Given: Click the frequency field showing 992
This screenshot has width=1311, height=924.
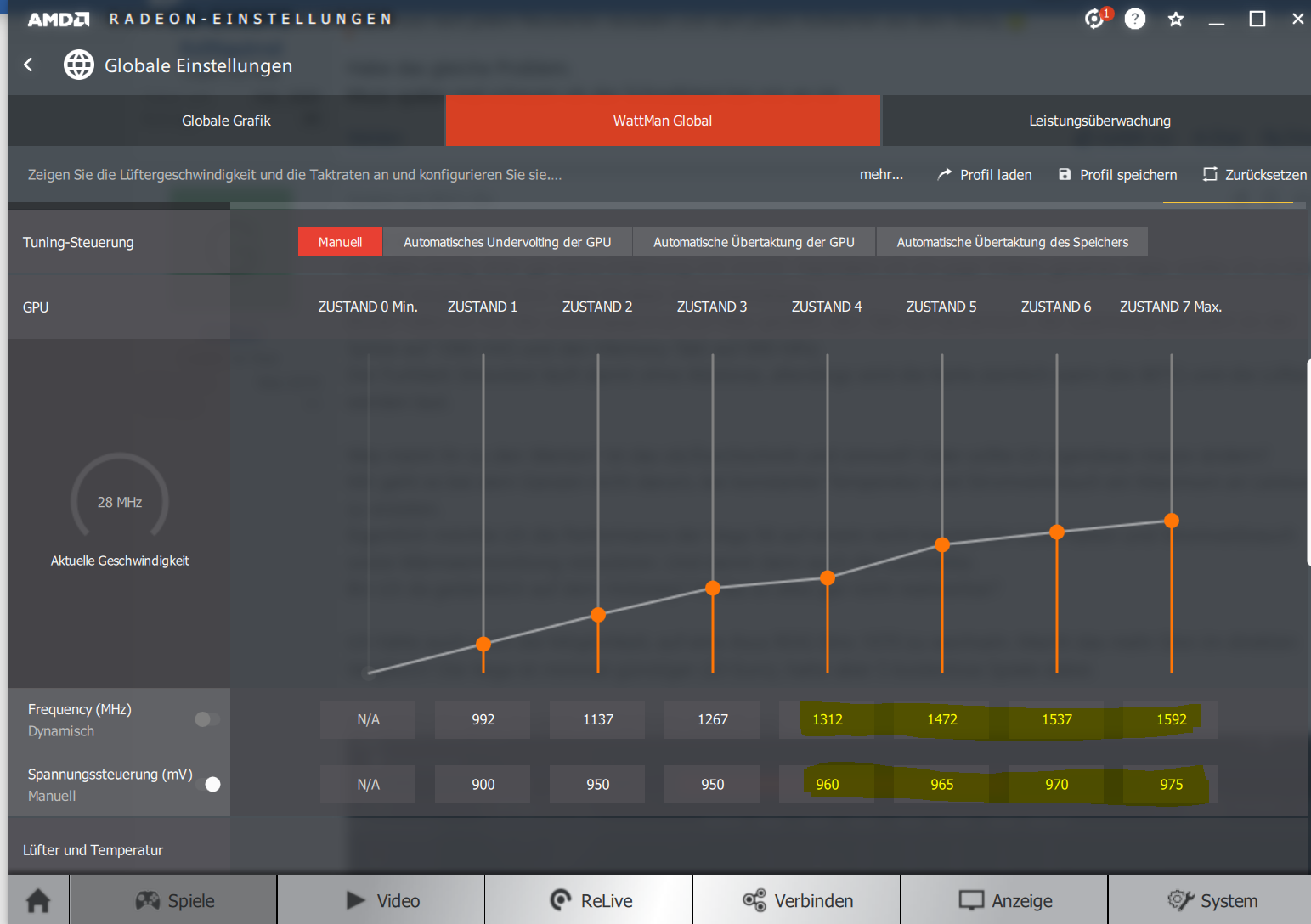Looking at the screenshot, I should click(483, 719).
